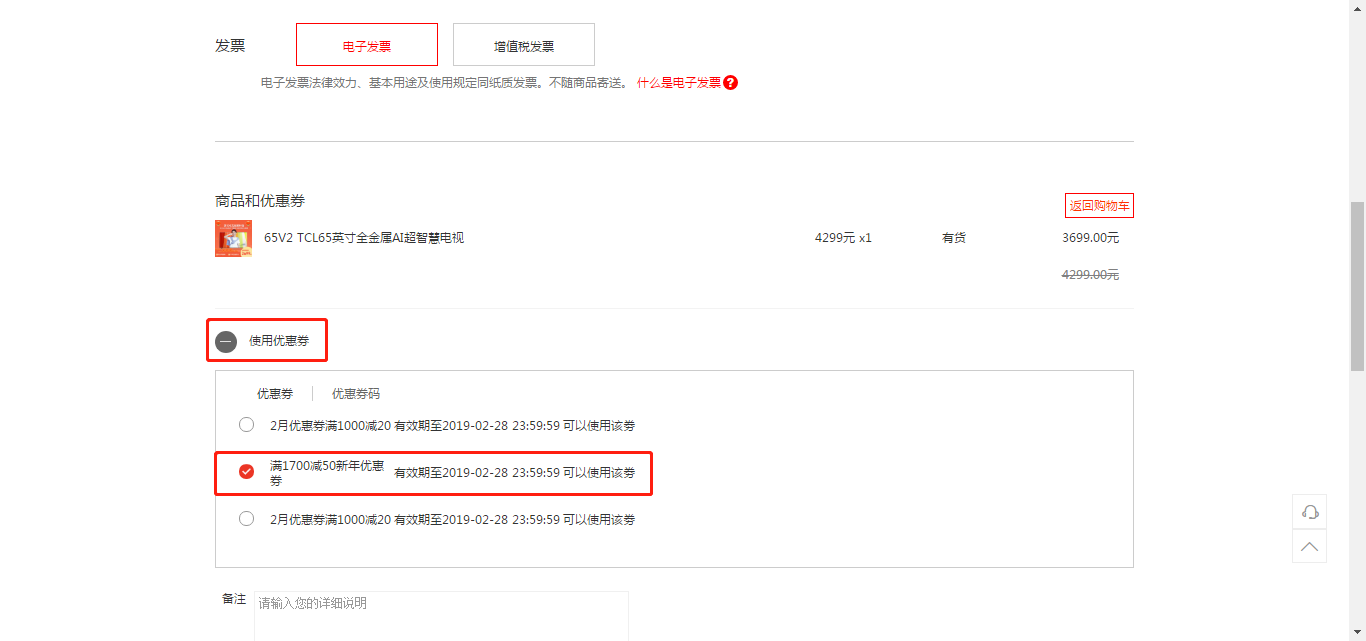This screenshot has width=1366, height=641.
Task: Click the back-to-top arrow icon
Action: pos(1309,546)
